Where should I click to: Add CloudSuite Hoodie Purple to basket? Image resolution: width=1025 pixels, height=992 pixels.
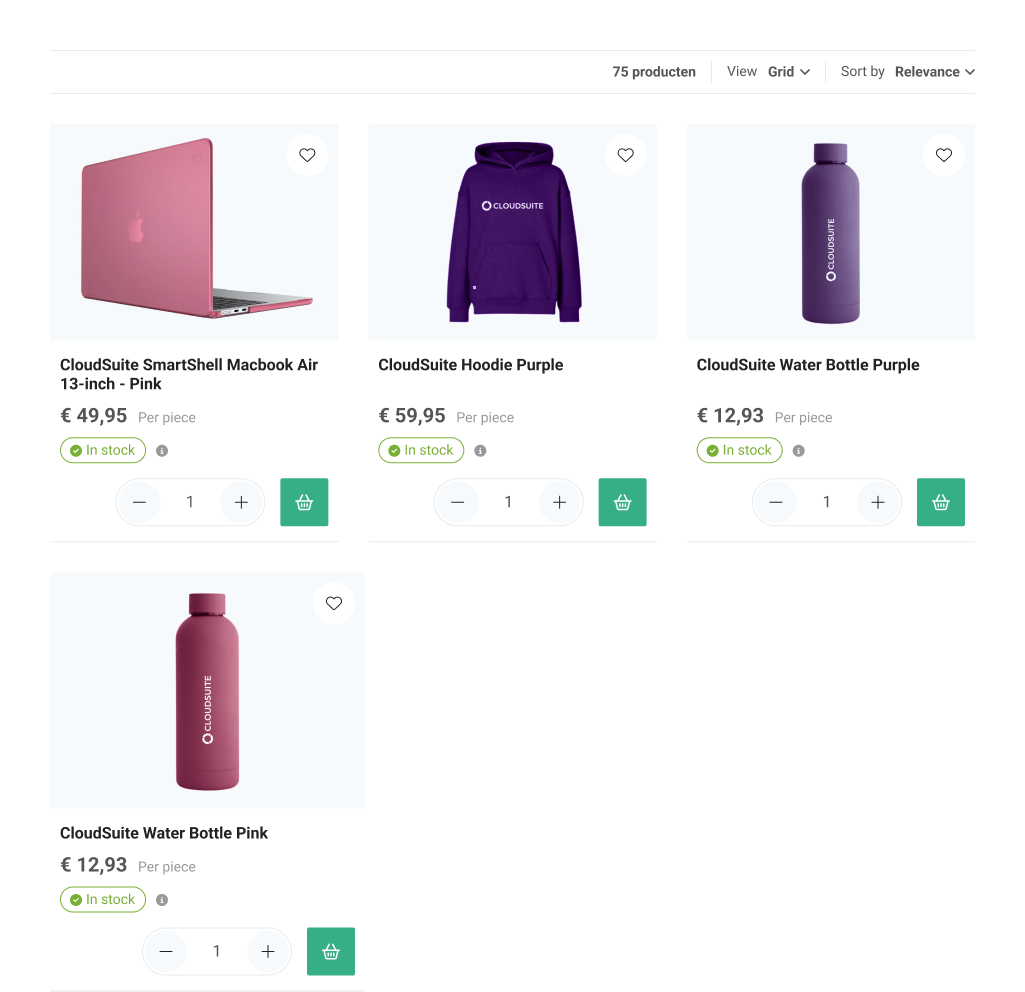[622, 502]
